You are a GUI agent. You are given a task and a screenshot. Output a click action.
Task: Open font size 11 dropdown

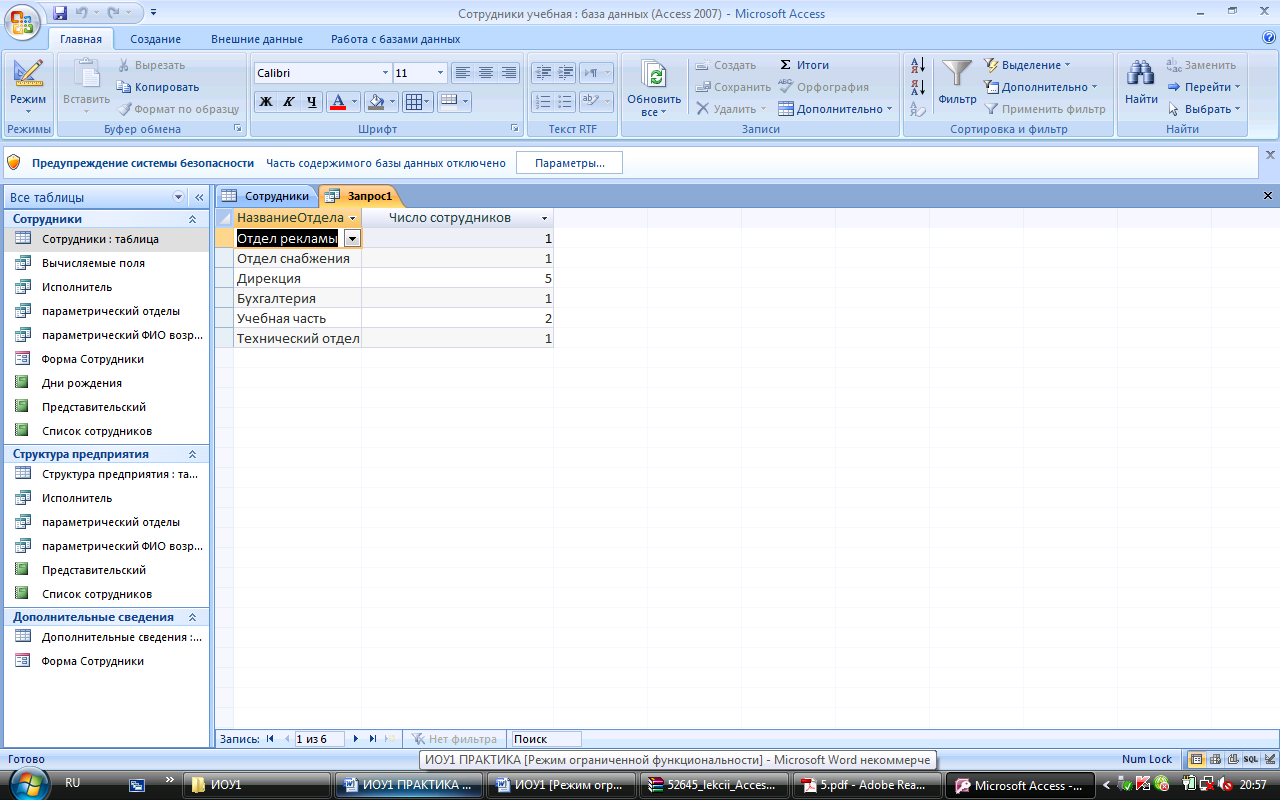coord(441,73)
